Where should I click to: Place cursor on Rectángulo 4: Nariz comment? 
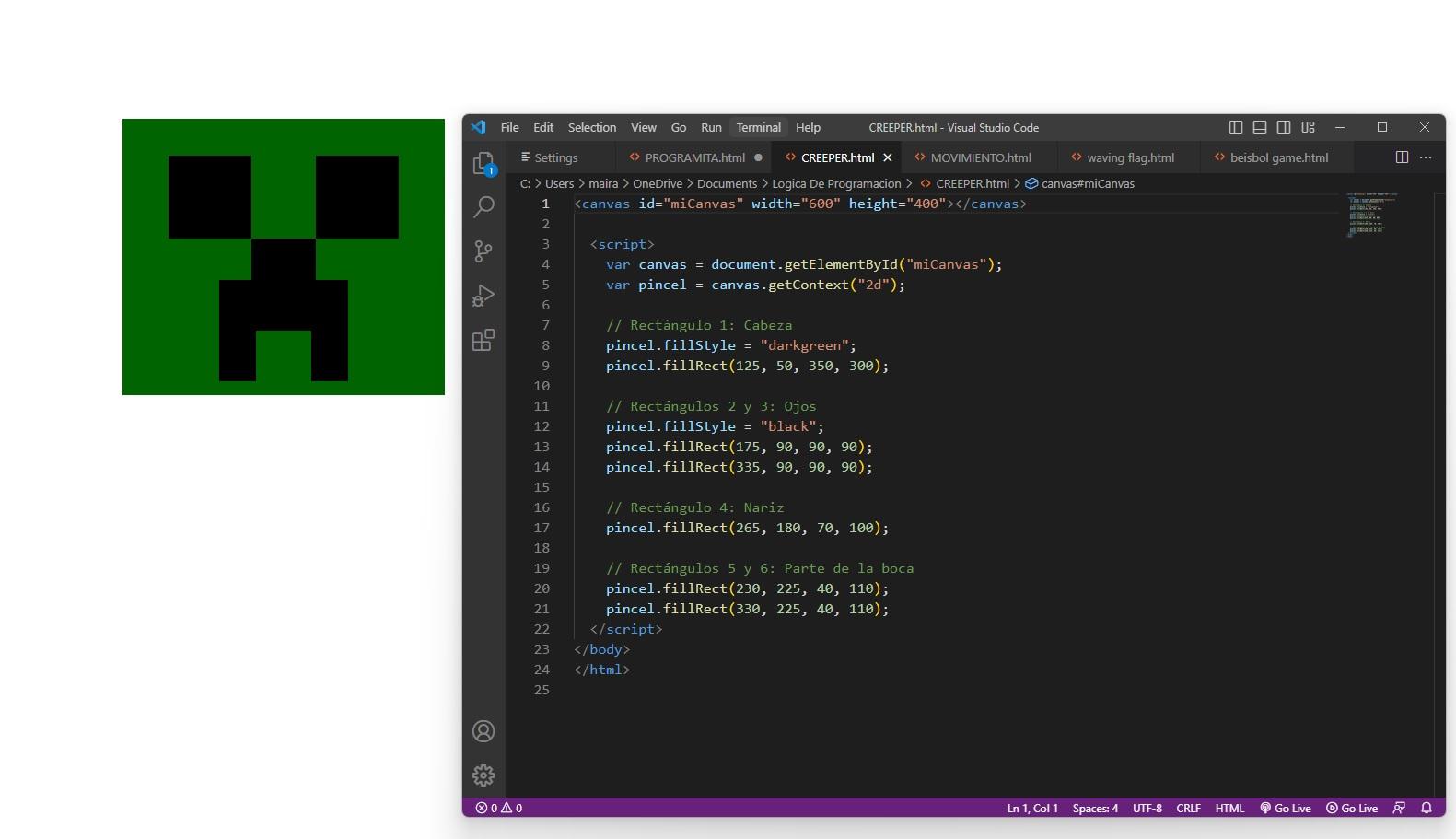(694, 507)
